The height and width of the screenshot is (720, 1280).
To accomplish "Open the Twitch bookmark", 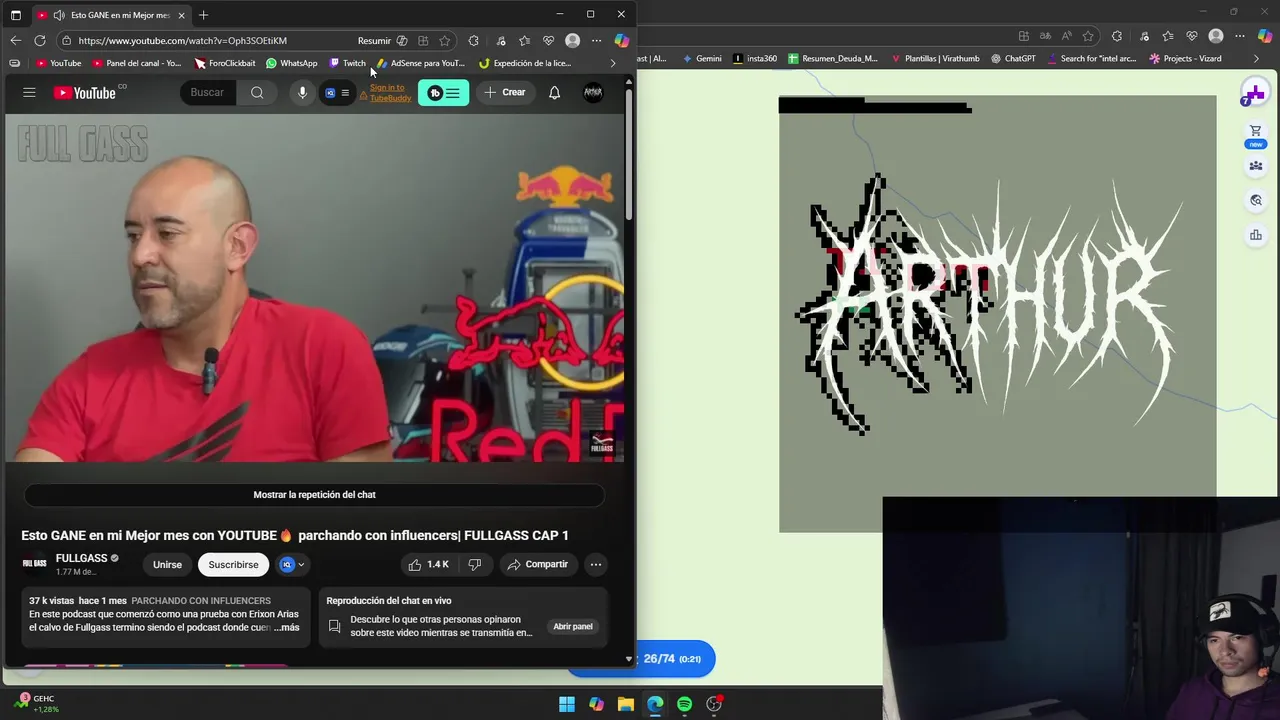I will (347, 63).
